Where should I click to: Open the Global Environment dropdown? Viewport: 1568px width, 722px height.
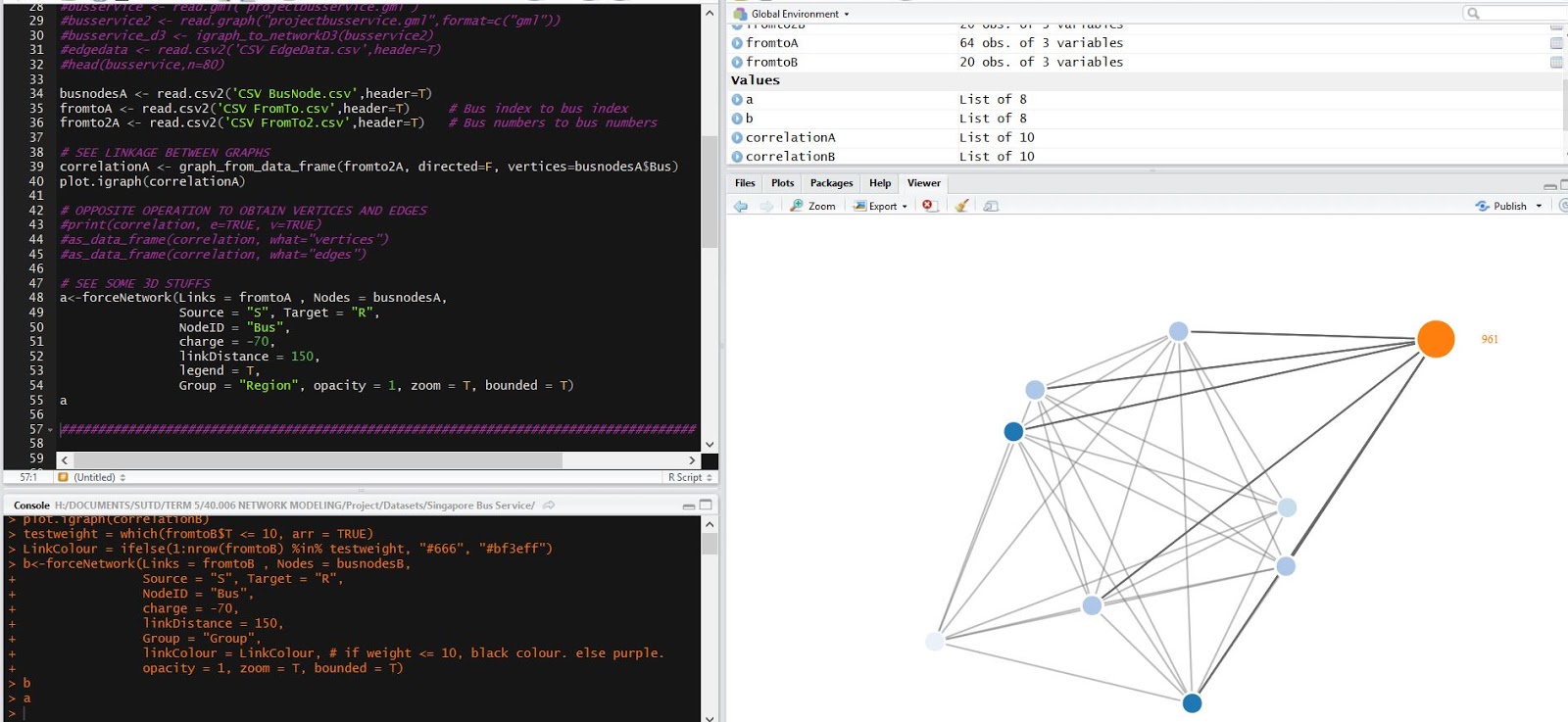pos(792,14)
